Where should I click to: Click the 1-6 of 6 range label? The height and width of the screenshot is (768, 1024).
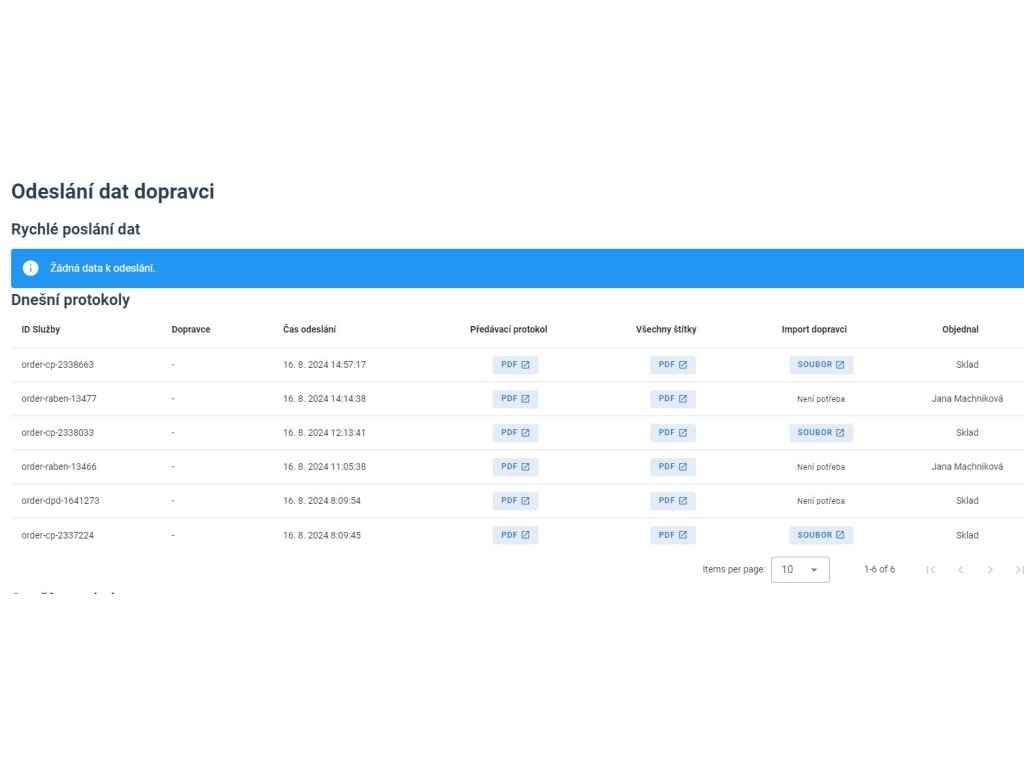[x=880, y=569]
